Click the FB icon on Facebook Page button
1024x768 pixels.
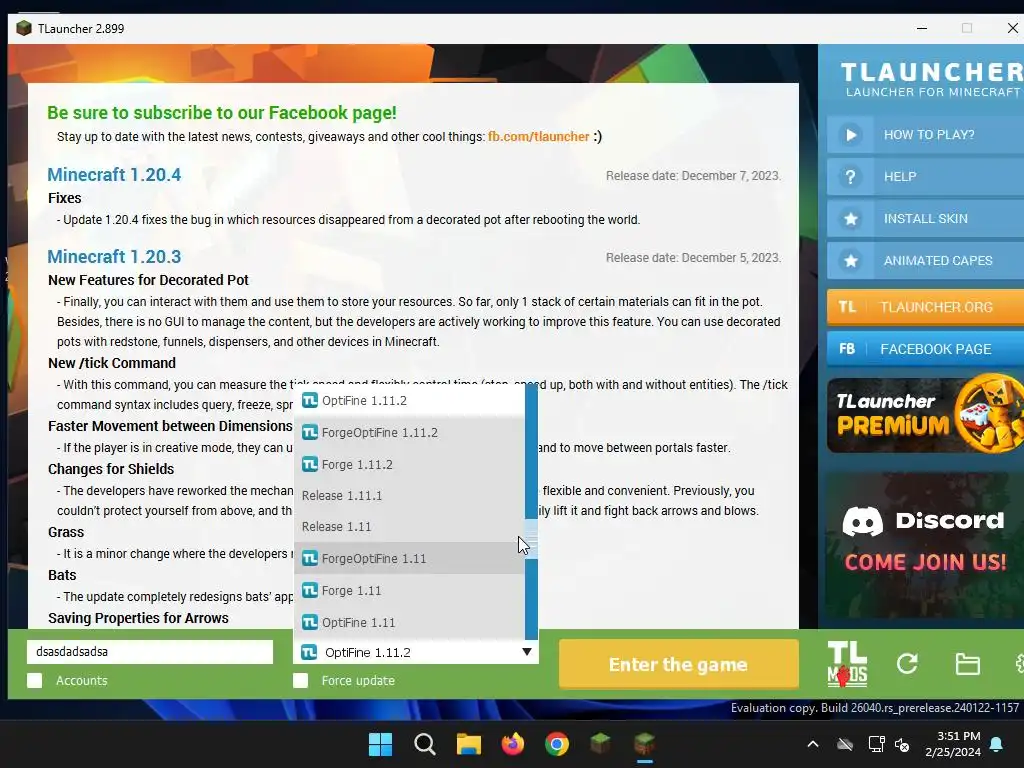pos(847,349)
